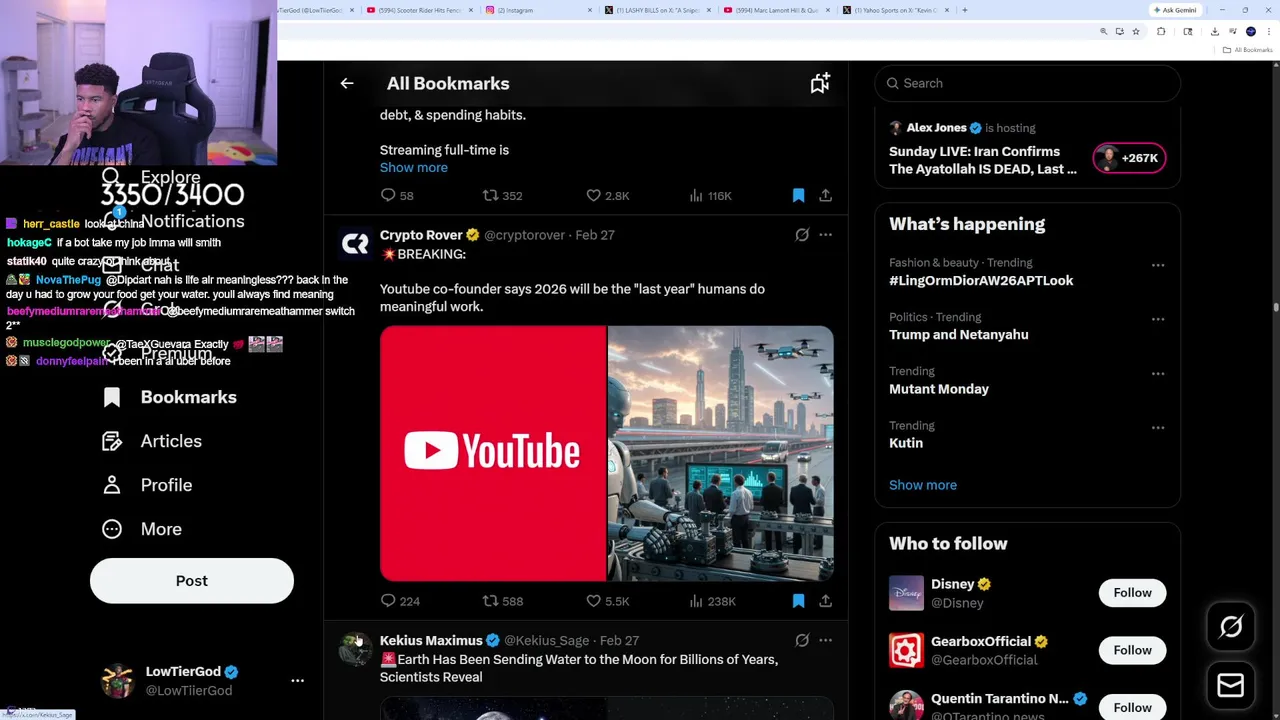The image size is (1280, 720).
Task: Bookmark this page with the star icon
Action: [1135, 32]
